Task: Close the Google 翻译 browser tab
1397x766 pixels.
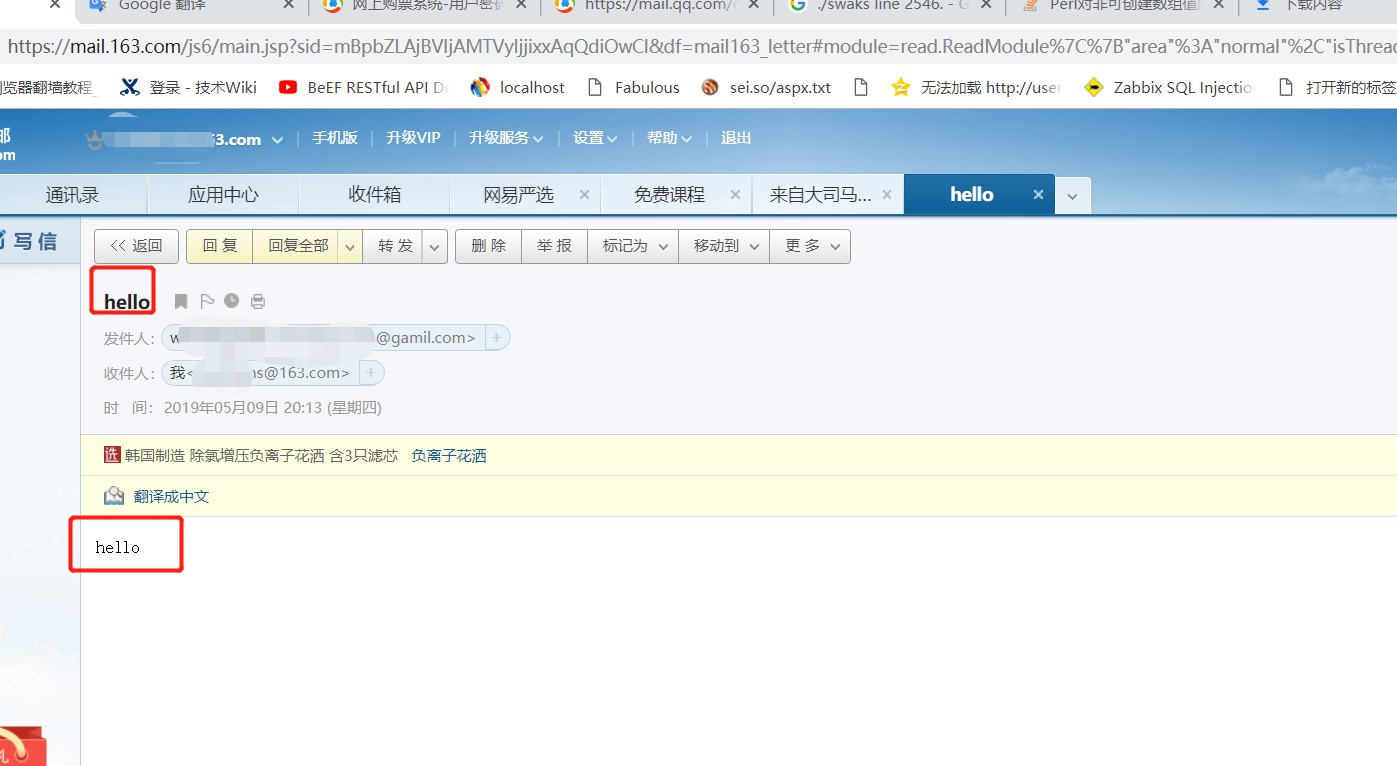Action: point(289,5)
